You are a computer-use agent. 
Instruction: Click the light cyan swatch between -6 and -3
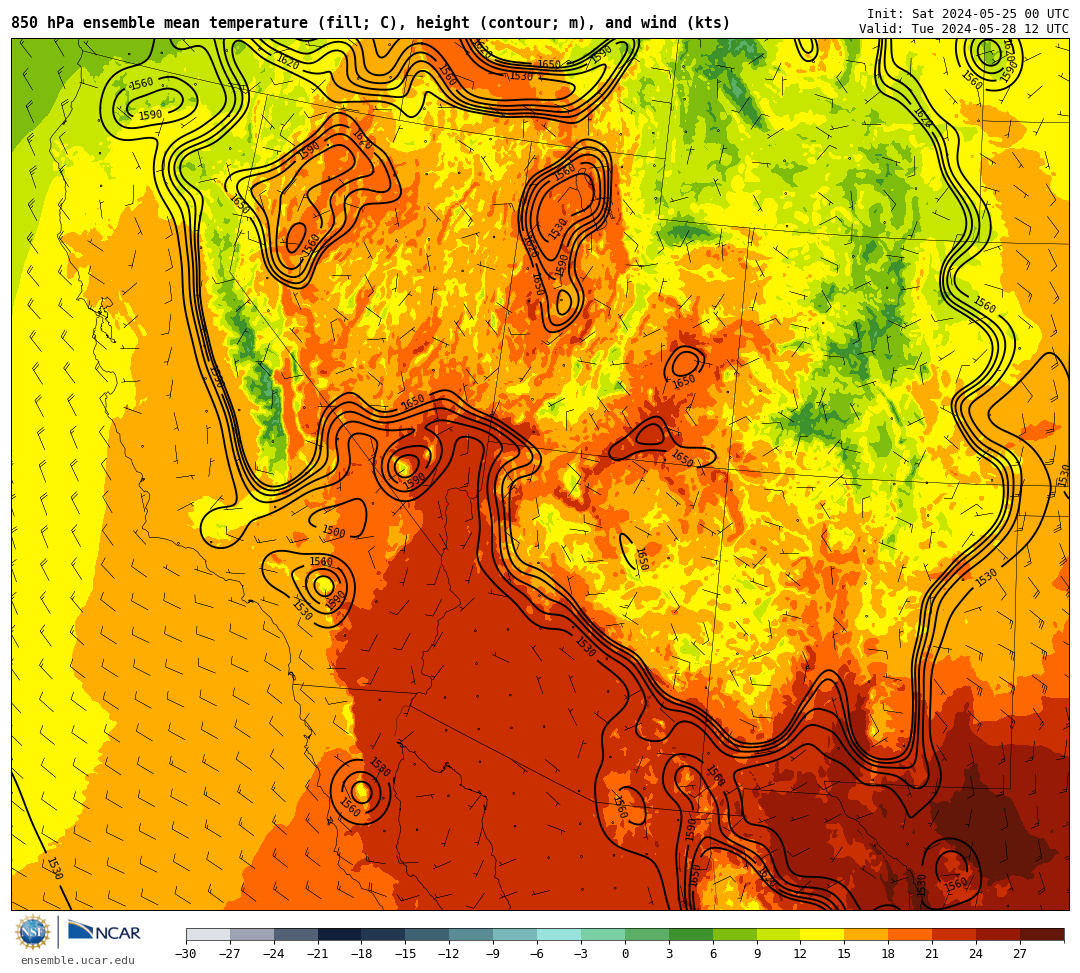[x=559, y=934]
